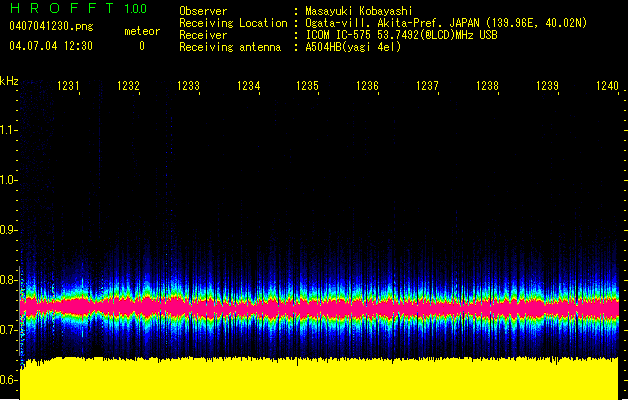The height and width of the screenshot is (400, 629).
Task: Click the meteor label
Action: pyautogui.click(x=141, y=31)
